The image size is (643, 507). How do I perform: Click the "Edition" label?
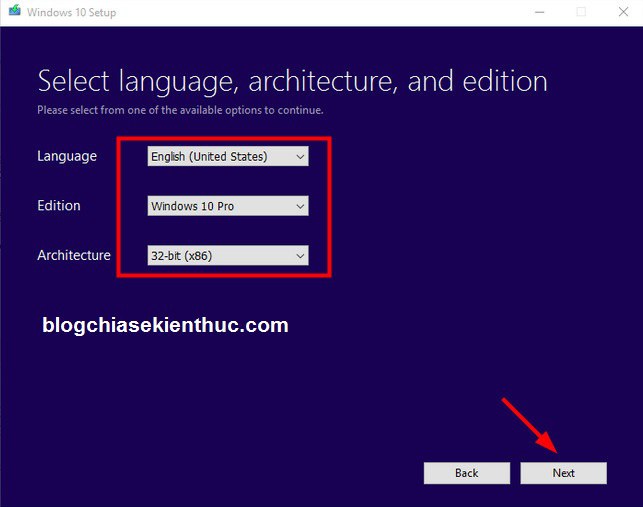(x=59, y=206)
